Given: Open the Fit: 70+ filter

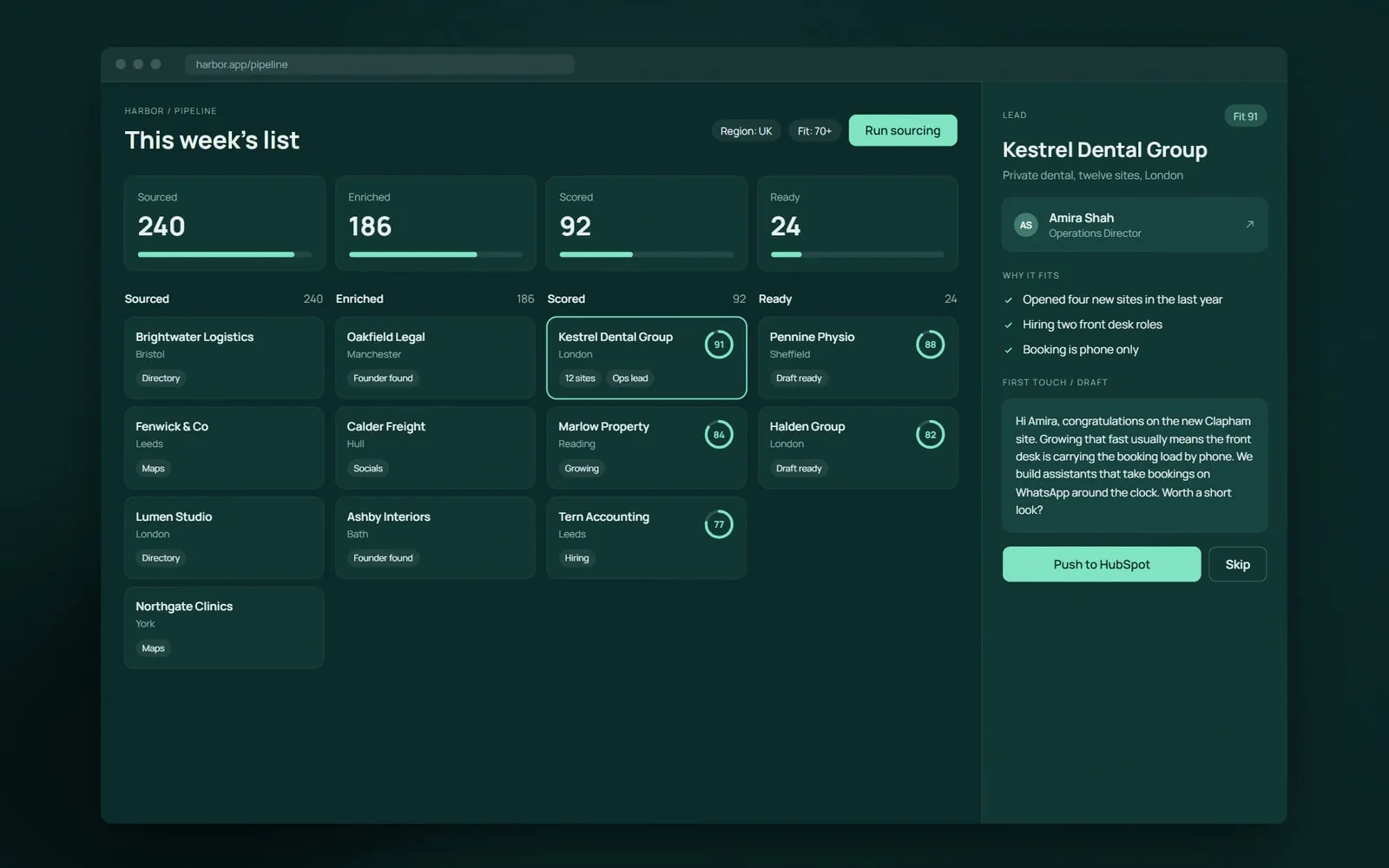Looking at the screenshot, I should click(814, 131).
